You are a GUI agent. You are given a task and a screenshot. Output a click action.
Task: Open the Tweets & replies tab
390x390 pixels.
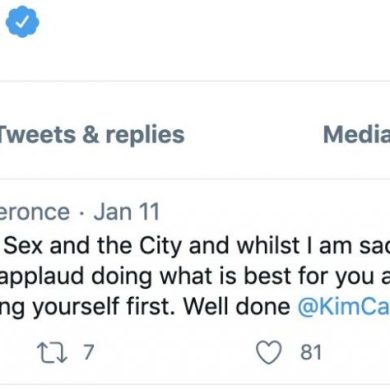point(91,135)
